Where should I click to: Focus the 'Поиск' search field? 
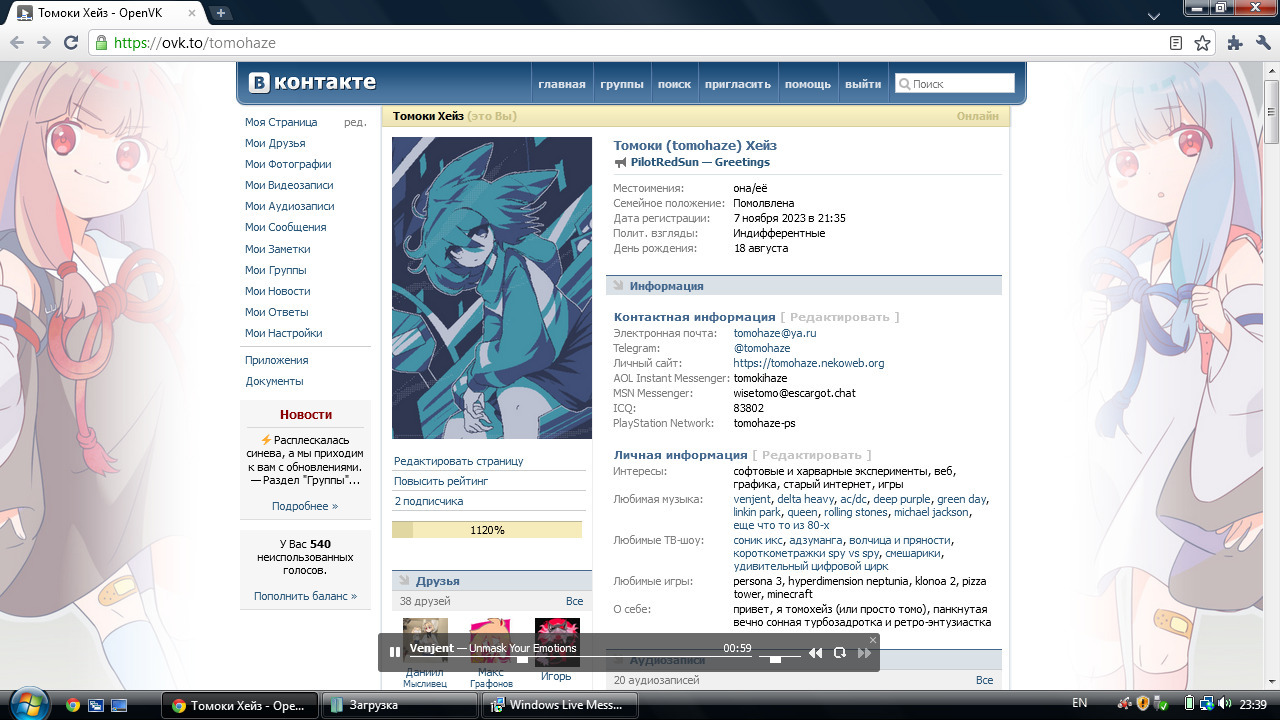tap(955, 84)
